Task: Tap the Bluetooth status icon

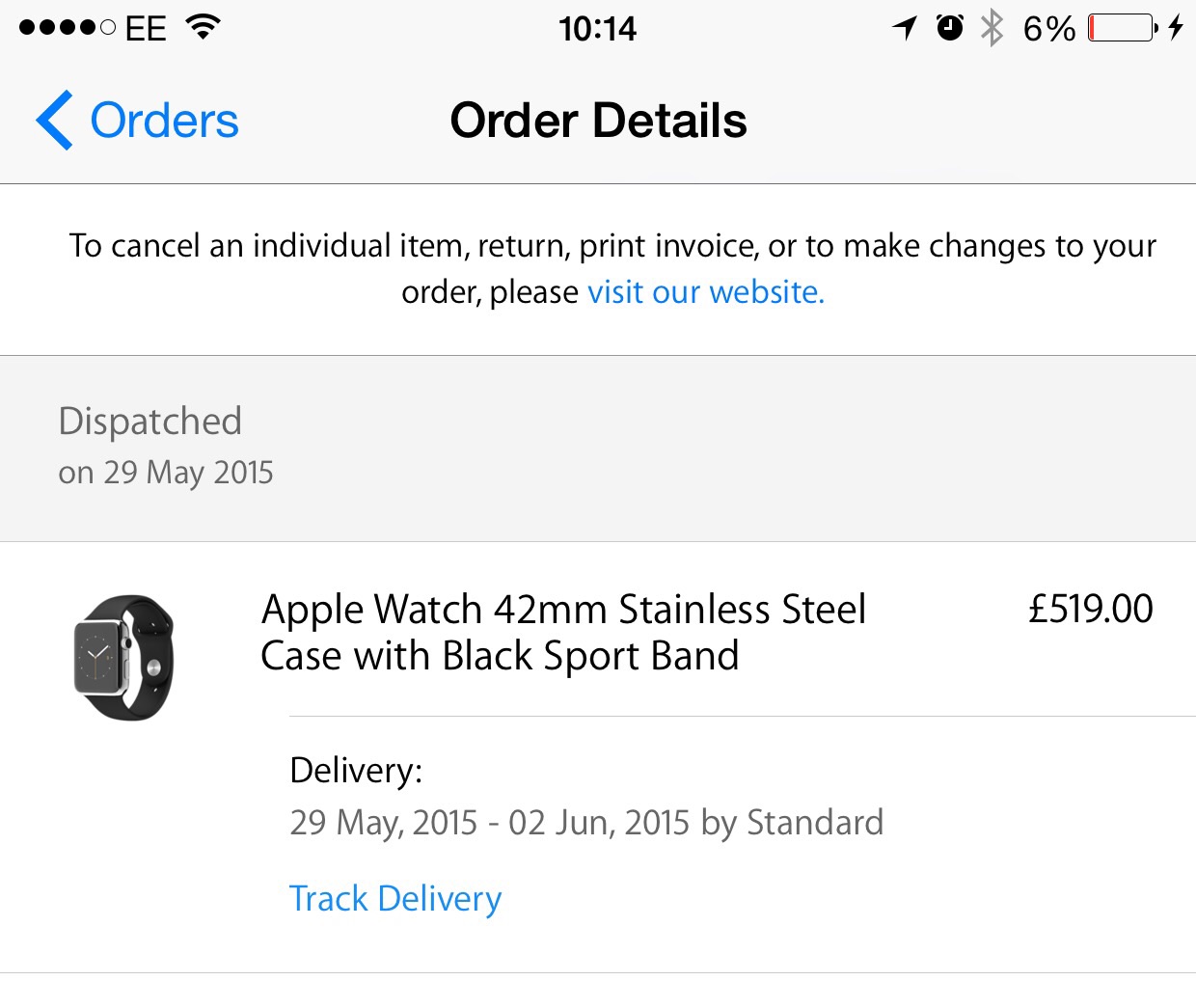Action: click(992, 28)
